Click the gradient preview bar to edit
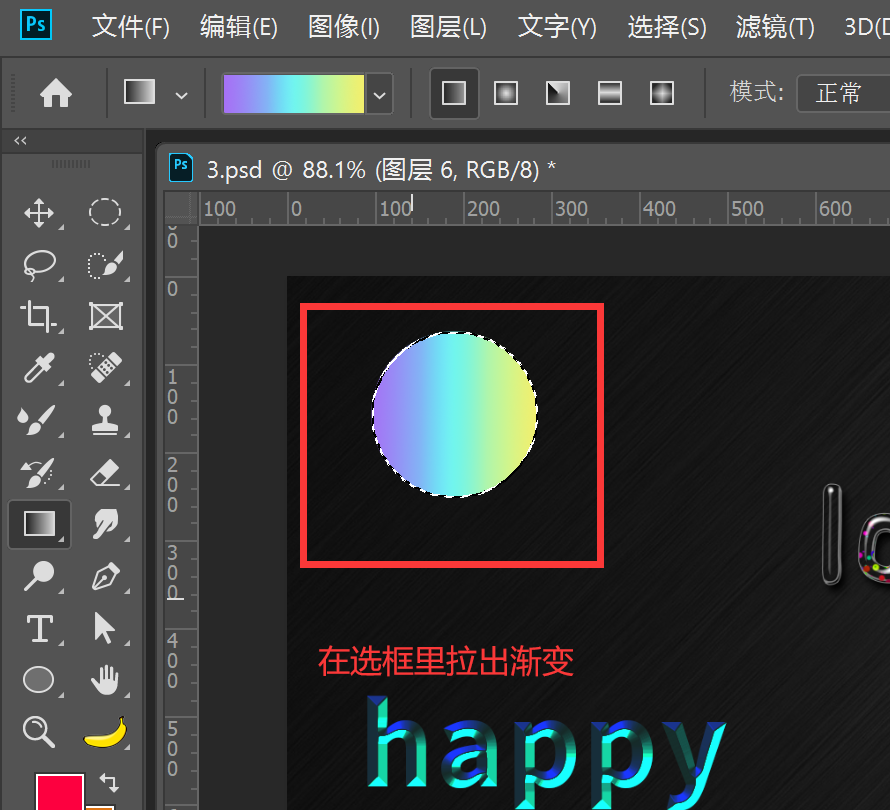 coord(294,94)
